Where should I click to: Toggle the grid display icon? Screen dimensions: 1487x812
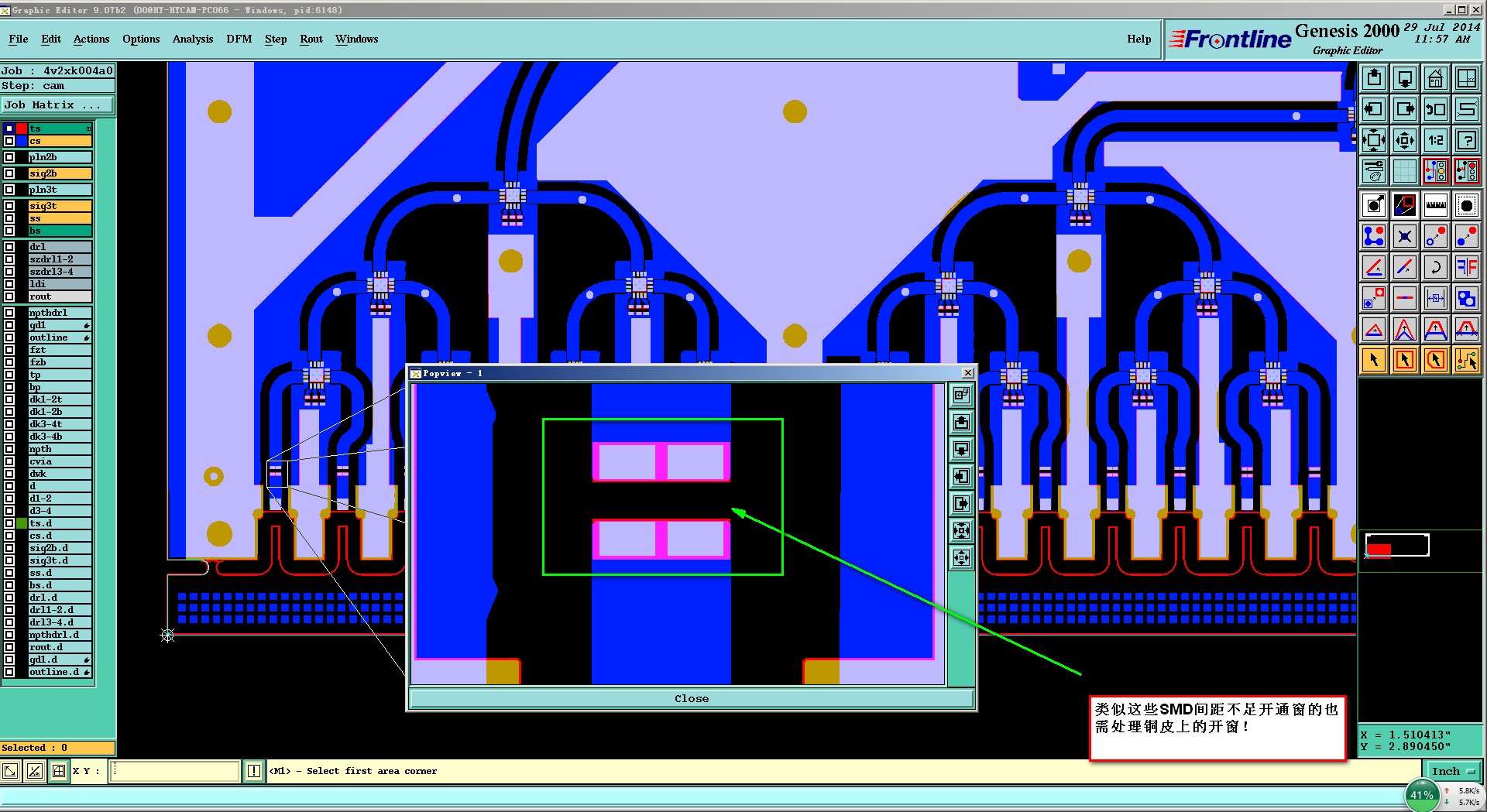1405,171
